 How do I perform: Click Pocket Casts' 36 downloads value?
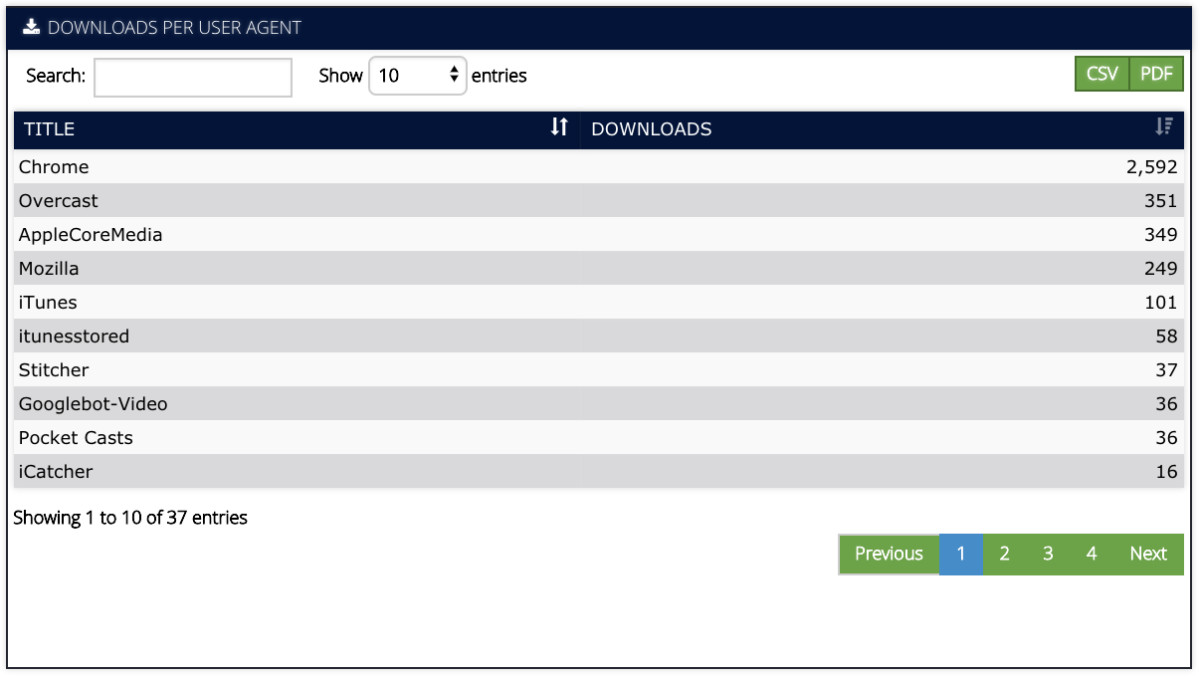(x=1167, y=438)
